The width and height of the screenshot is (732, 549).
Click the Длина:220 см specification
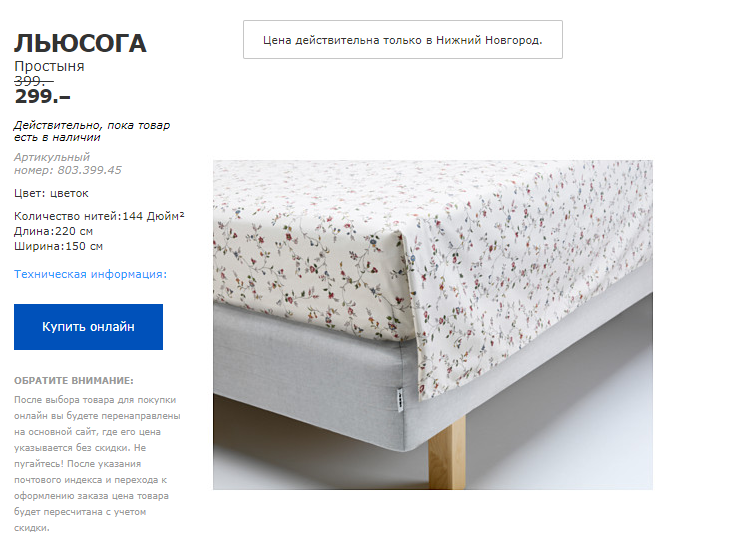point(53,231)
